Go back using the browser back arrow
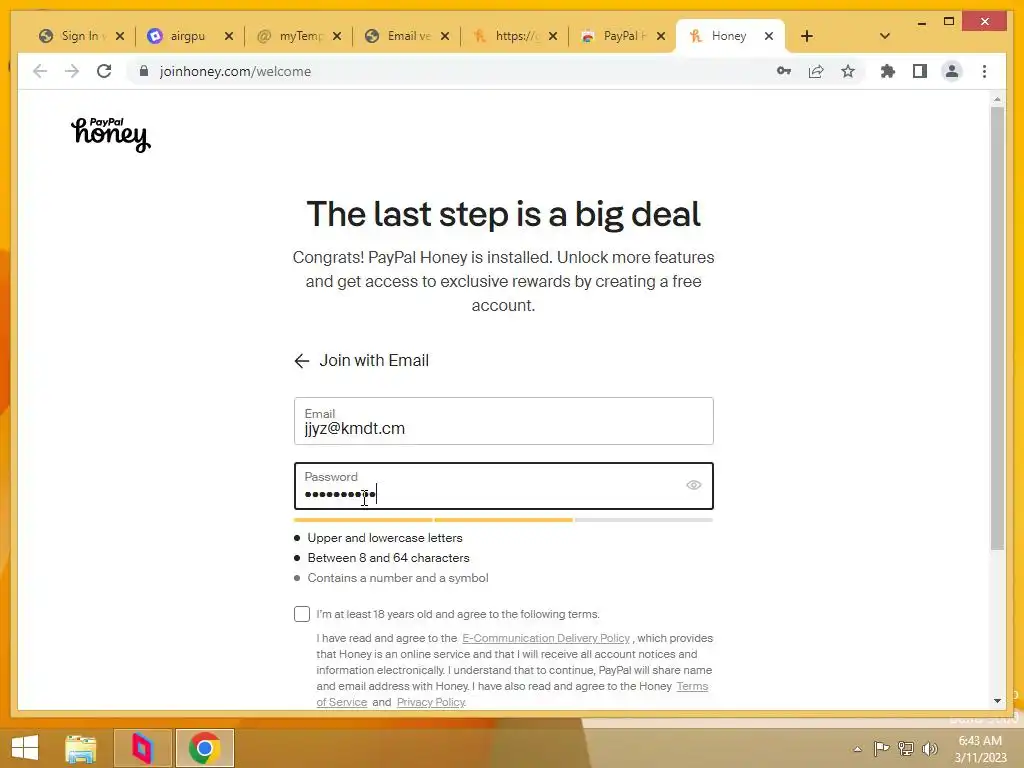1024x768 pixels. 40,71
